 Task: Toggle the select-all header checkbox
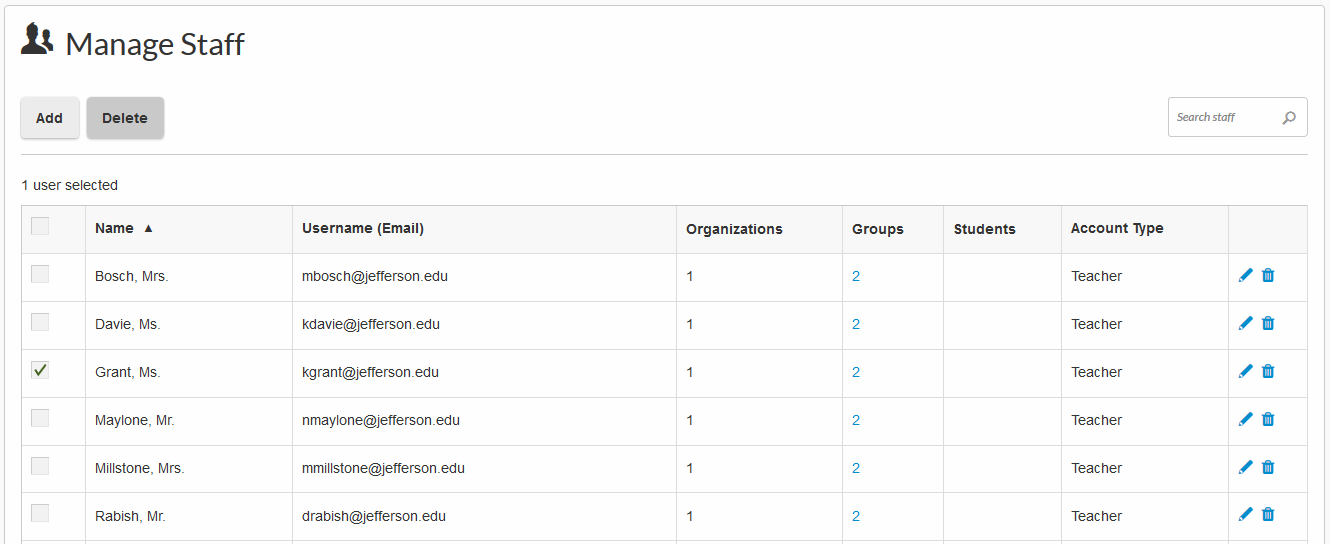[x=40, y=226]
